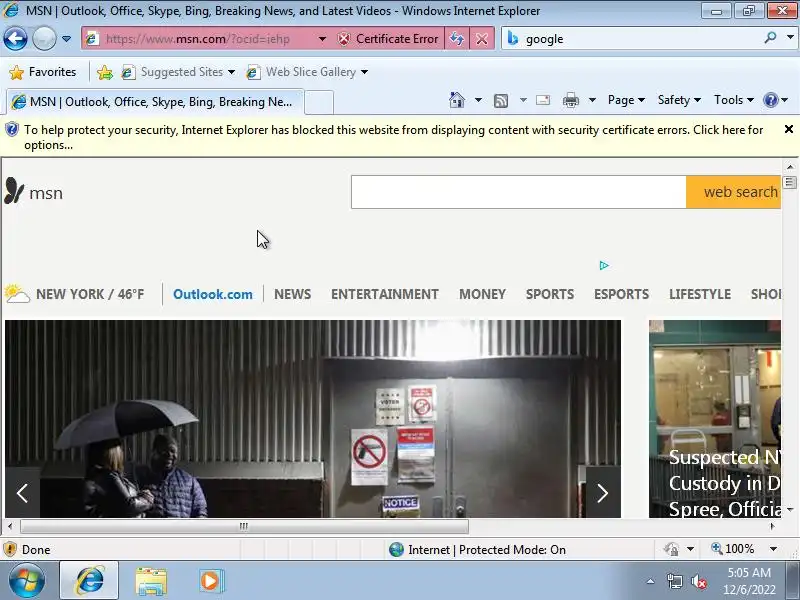Go to the LIFESTYLE section
The image size is (800, 600).
(x=700, y=294)
